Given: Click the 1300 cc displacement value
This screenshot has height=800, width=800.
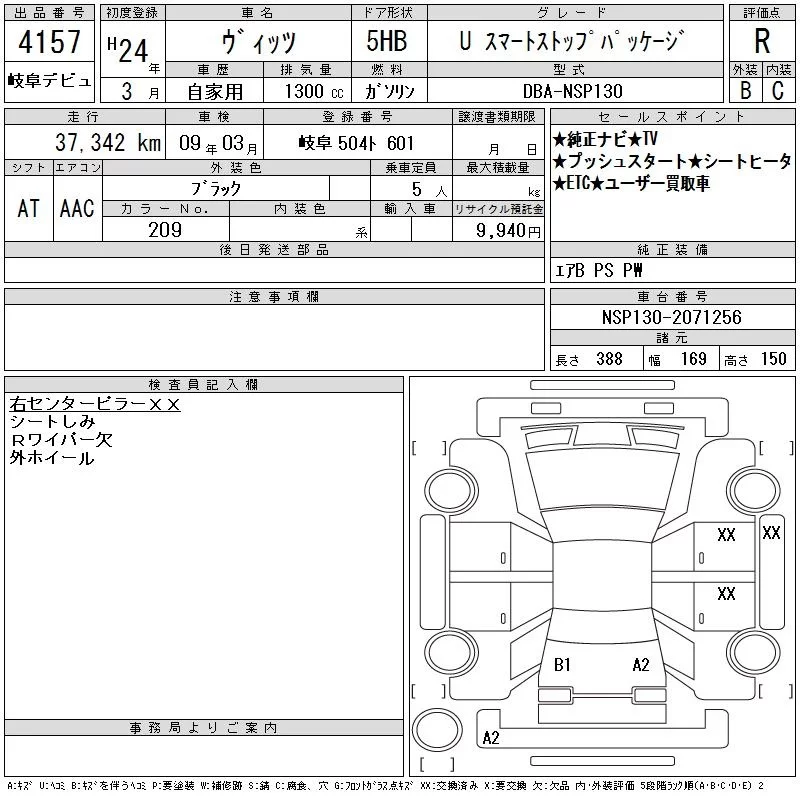Looking at the screenshot, I should [314, 91].
